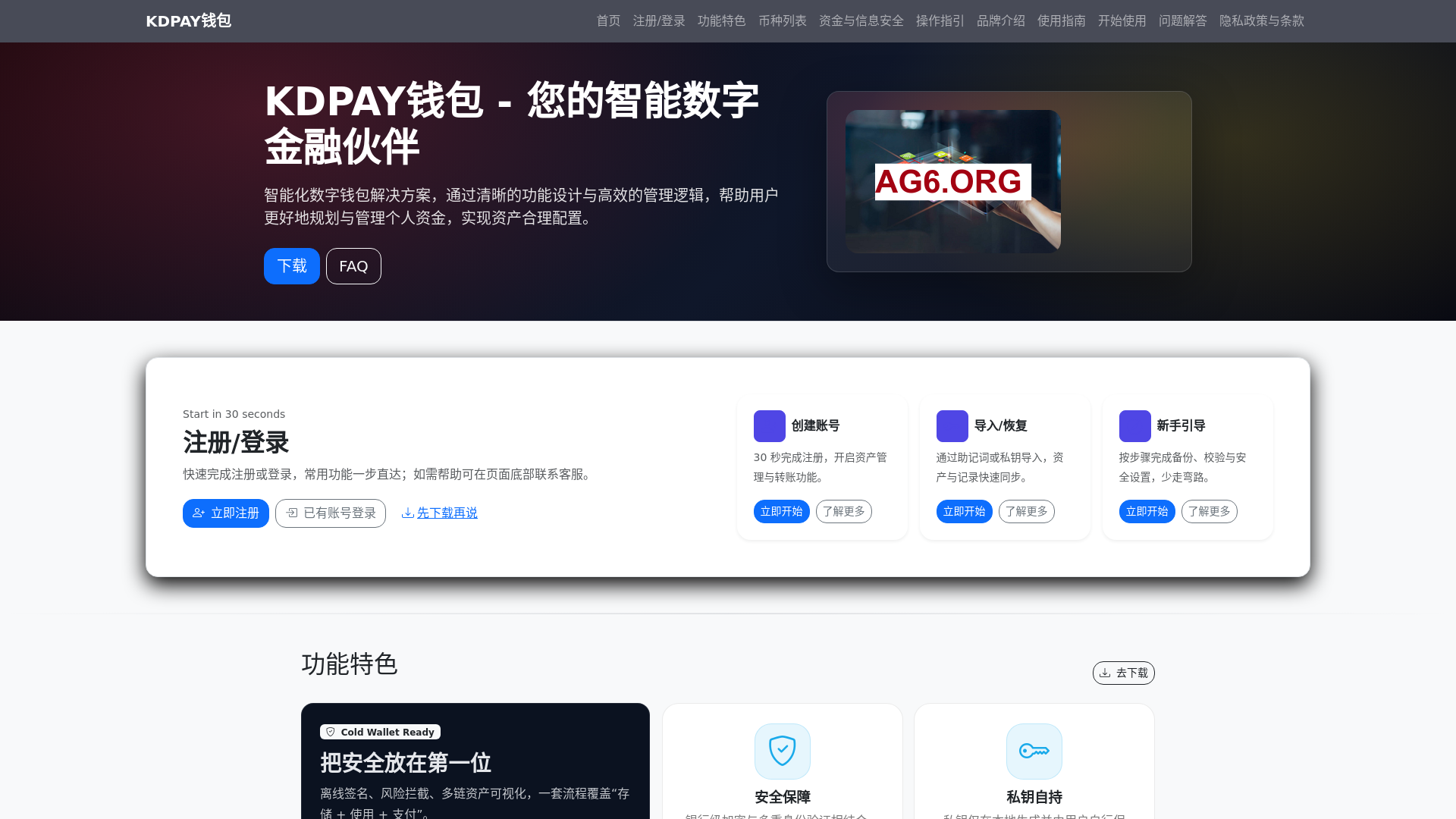Viewport: 1456px width, 819px height.
Task: Open the FAQ hero button
Action: pyautogui.click(x=353, y=266)
